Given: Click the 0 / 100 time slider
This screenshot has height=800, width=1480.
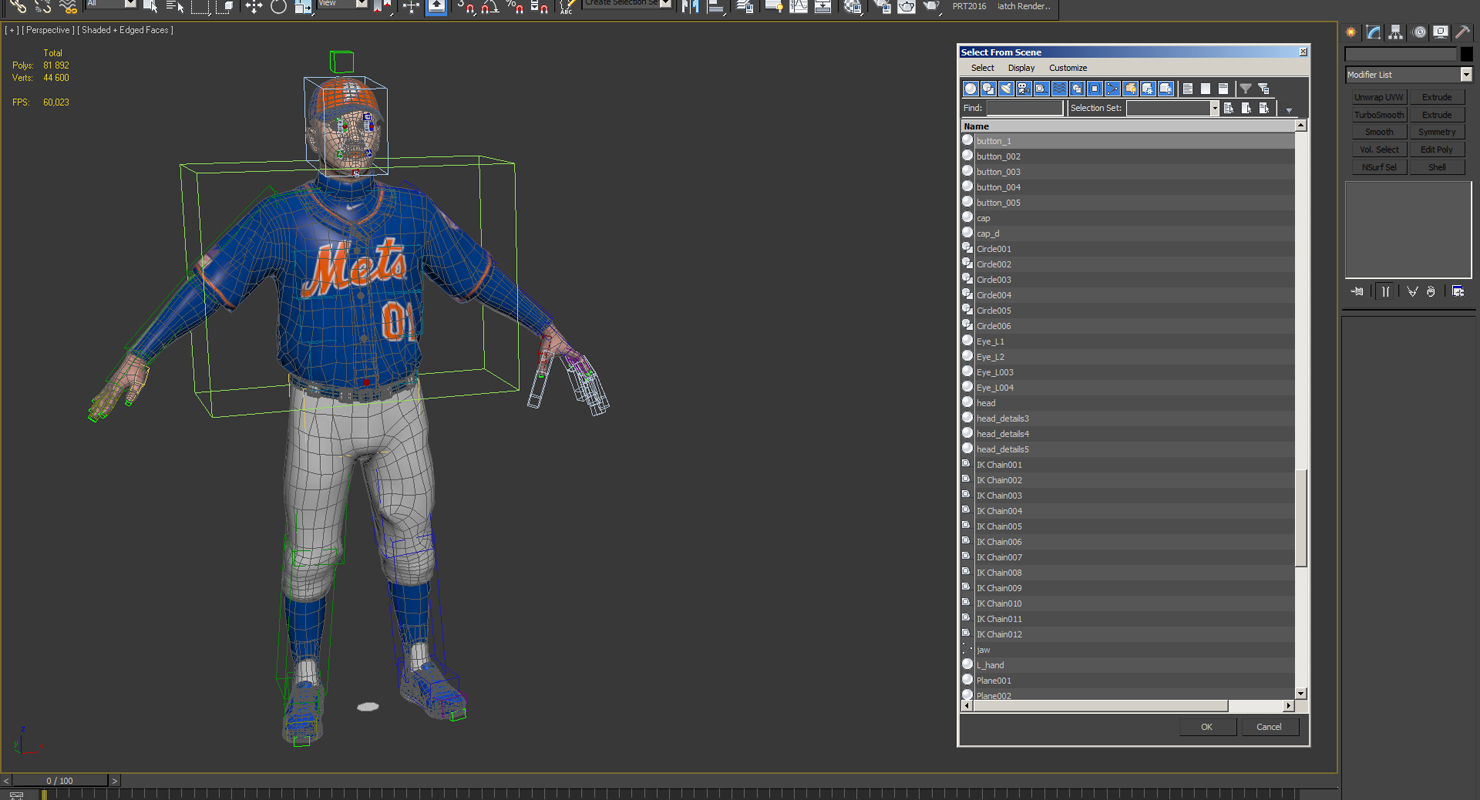Looking at the screenshot, I should click(59, 781).
